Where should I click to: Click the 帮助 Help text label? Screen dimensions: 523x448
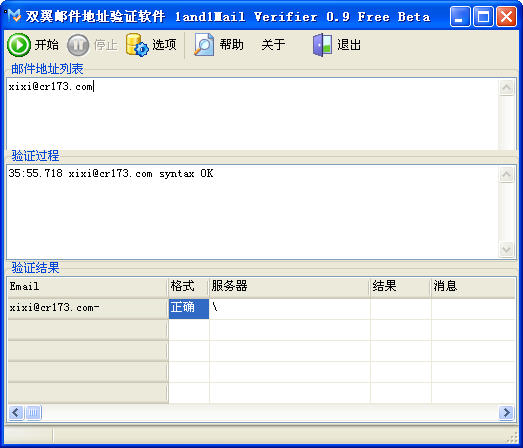(x=231, y=45)
